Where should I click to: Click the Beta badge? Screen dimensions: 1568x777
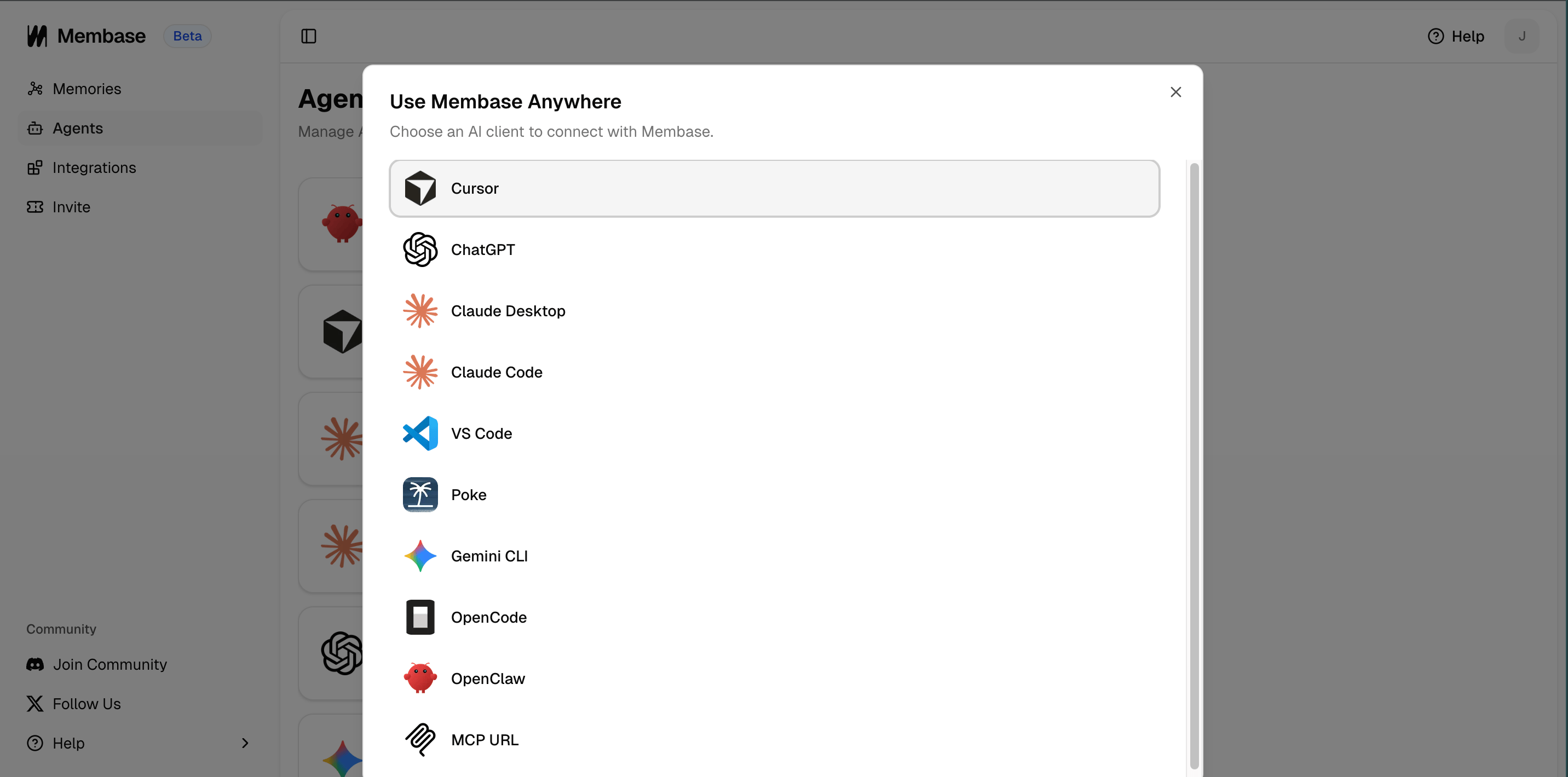click(x=187, y=36)
